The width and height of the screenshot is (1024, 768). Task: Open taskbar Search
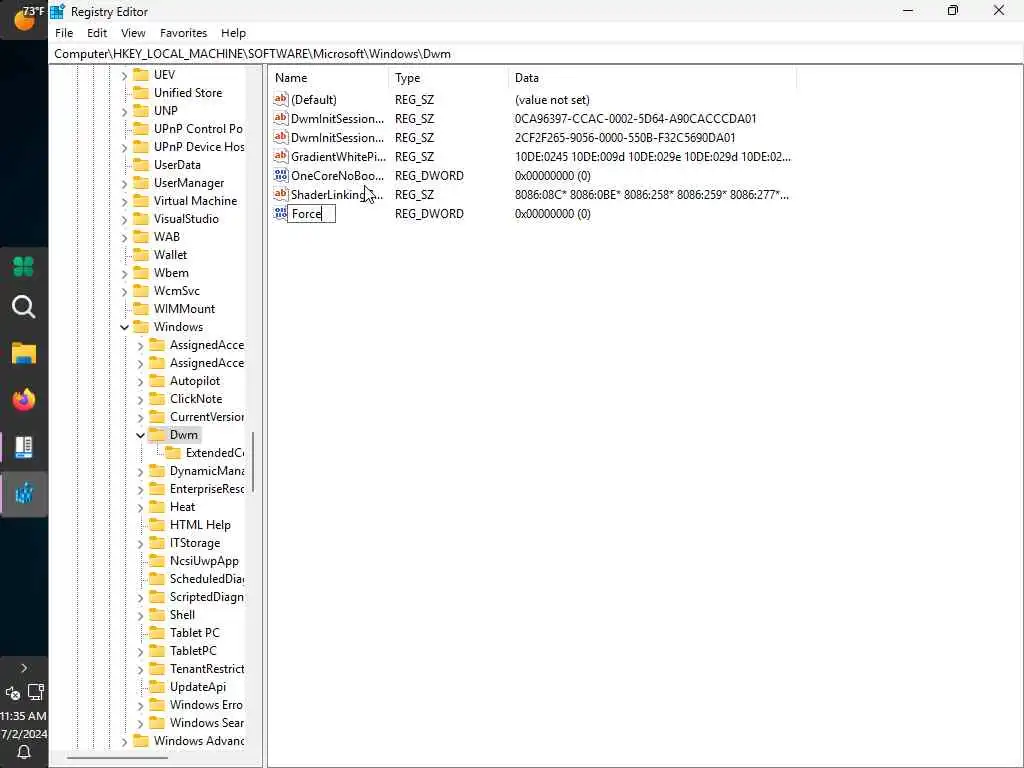point(24,307)
